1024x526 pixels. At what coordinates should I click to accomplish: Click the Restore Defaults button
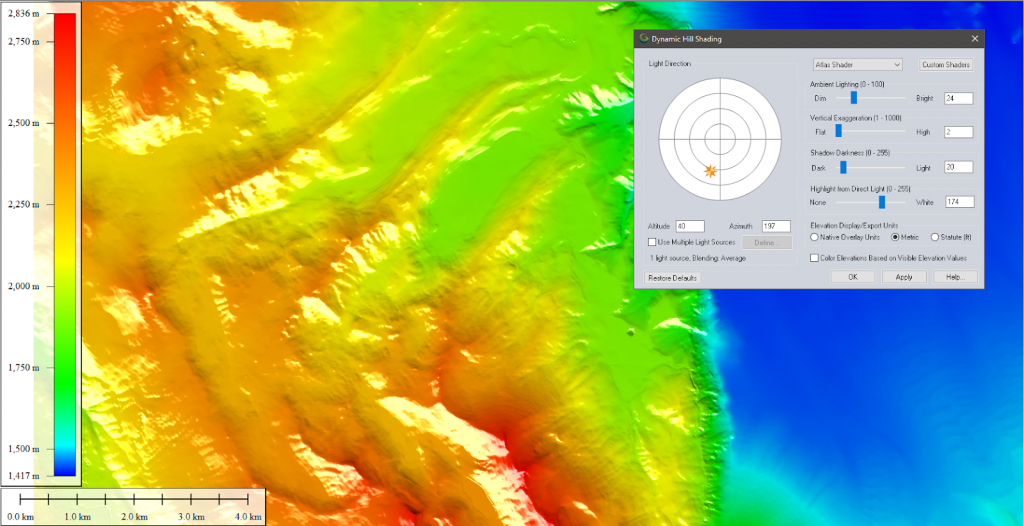[x=672, y=278]
